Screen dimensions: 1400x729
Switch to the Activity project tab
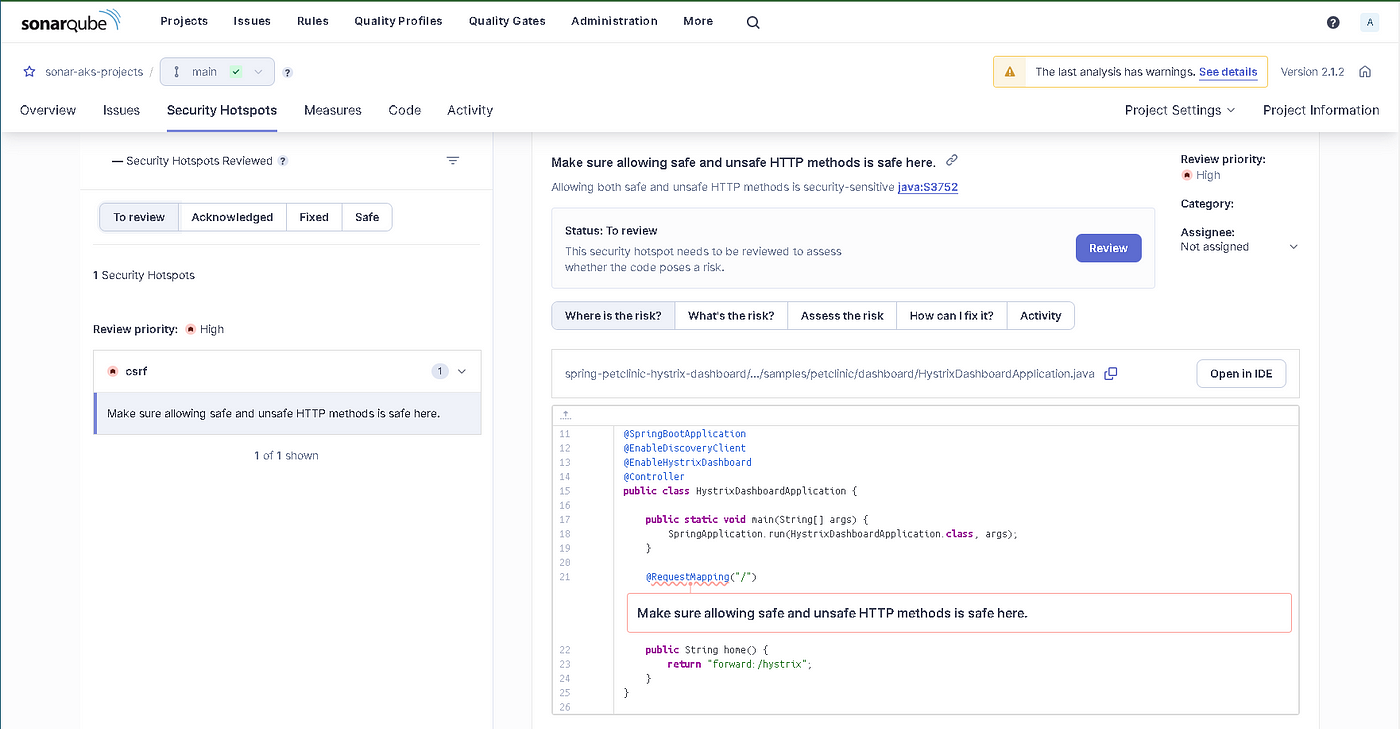(470, 110)
